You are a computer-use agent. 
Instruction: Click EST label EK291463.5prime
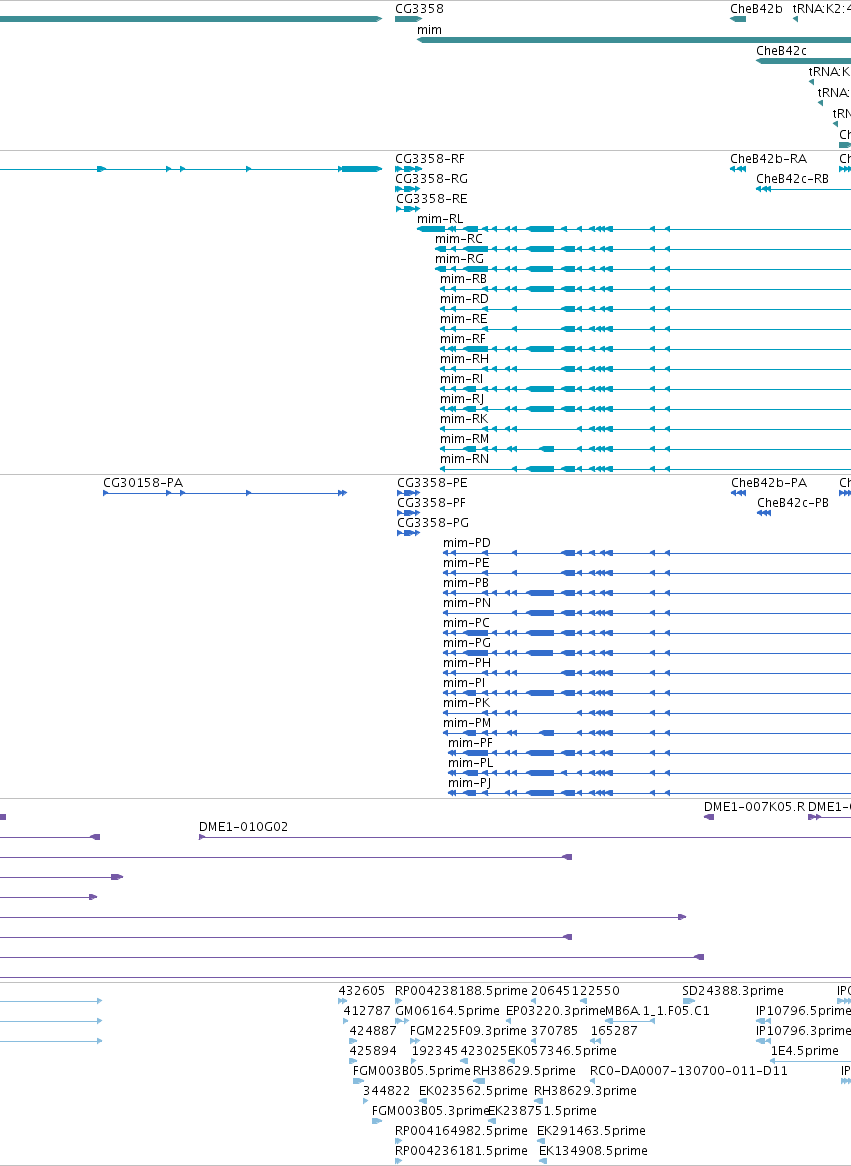coord(591,1131)
